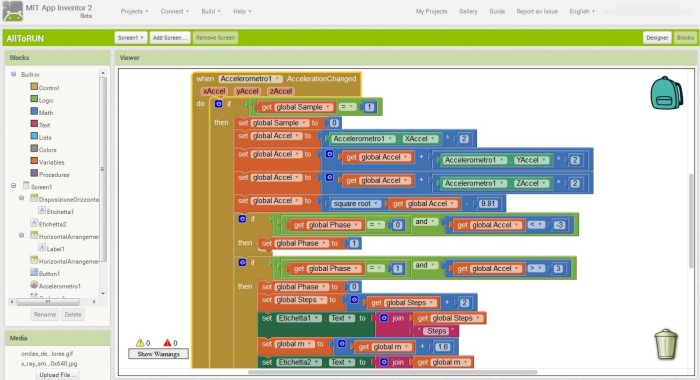Click mutator gear on first if block

(218, 104)
